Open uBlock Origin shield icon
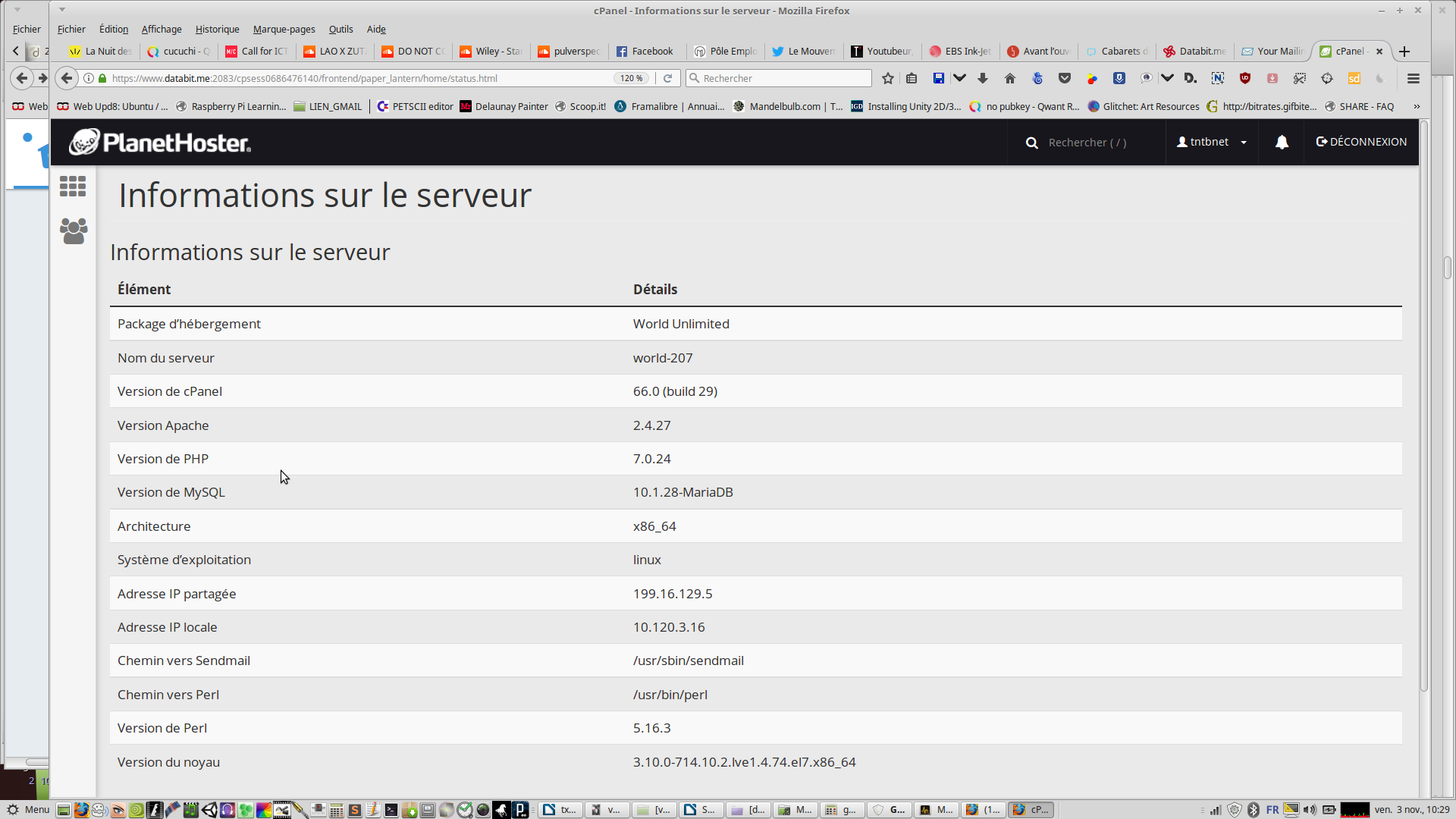Image resolution: width=1456 pixels, height=819 pixels. pyautogui.click(x=1245, y=78)
